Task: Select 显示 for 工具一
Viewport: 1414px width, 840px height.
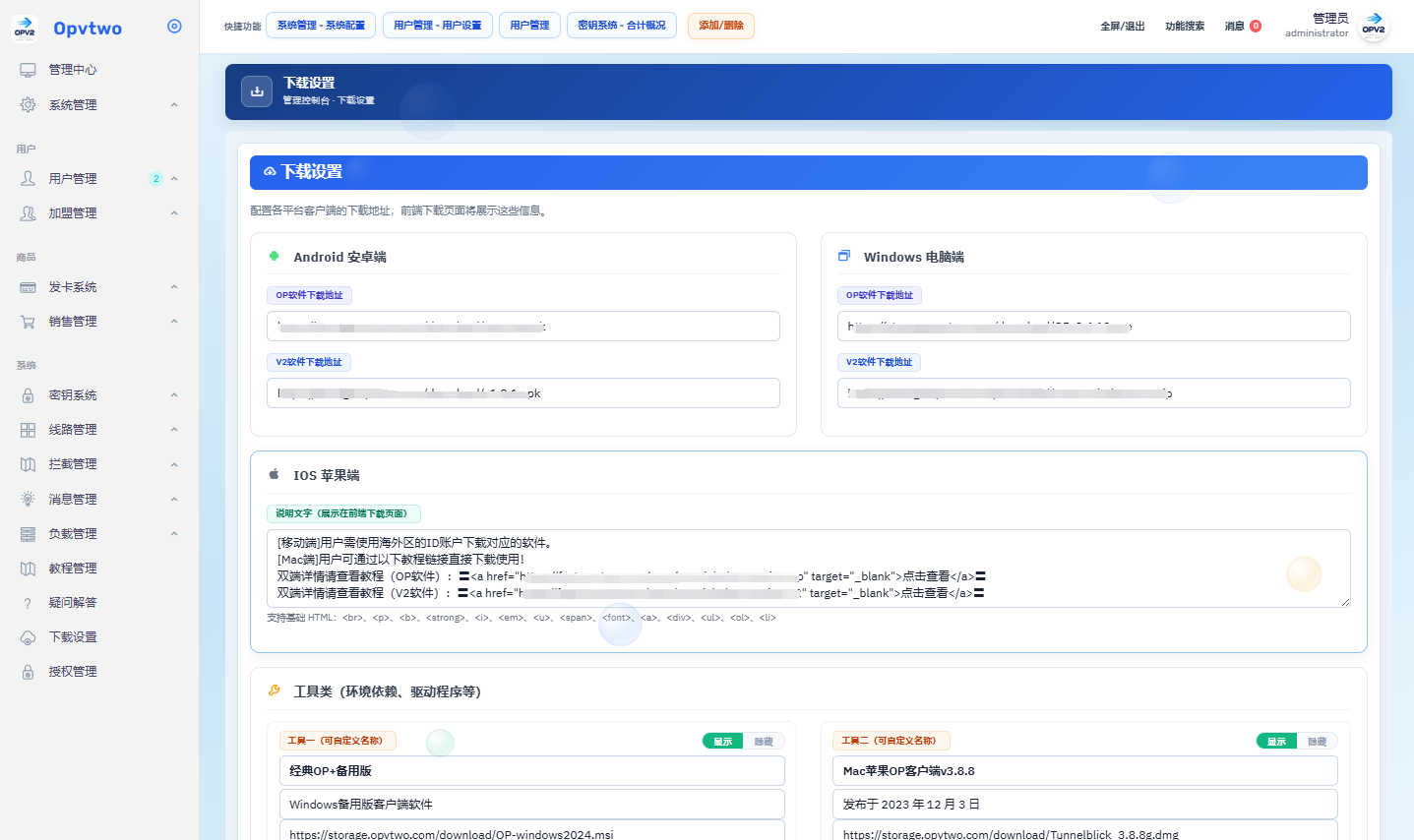Action: [x=722, y=741]
